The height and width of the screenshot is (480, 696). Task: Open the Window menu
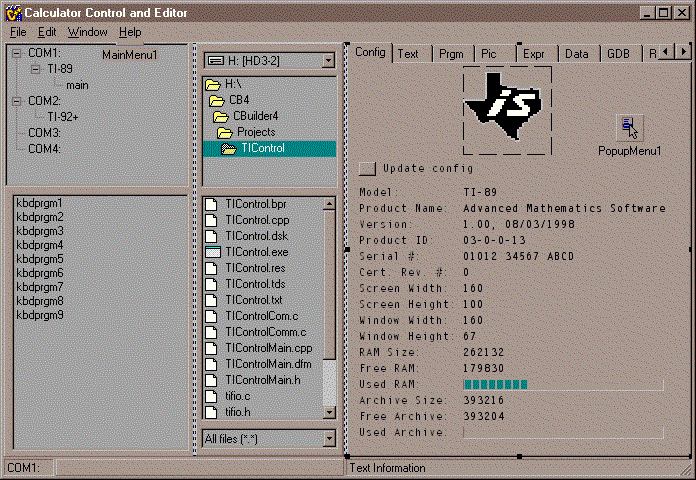tap(87, 32)
